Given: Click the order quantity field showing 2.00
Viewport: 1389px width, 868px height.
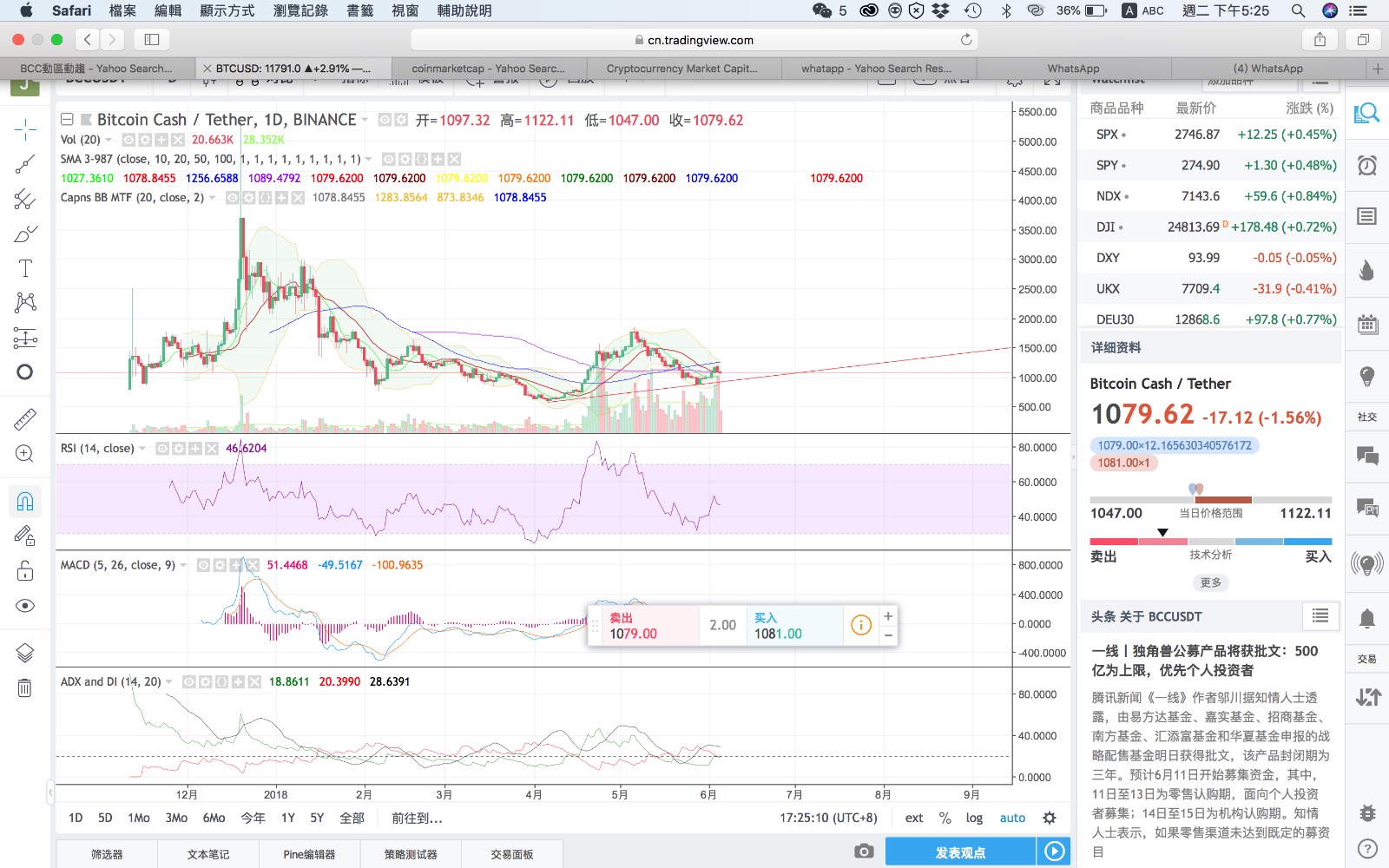Looking at the screenshot, I should [x=722, y=626].
